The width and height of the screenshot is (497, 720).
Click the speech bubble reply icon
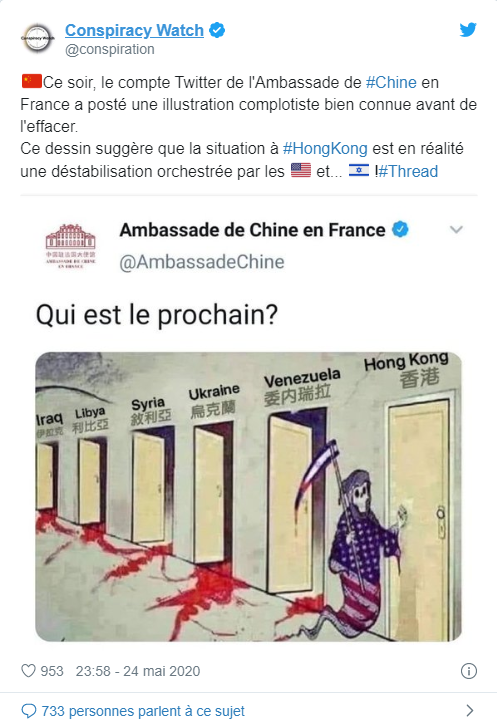coord(28,711)
